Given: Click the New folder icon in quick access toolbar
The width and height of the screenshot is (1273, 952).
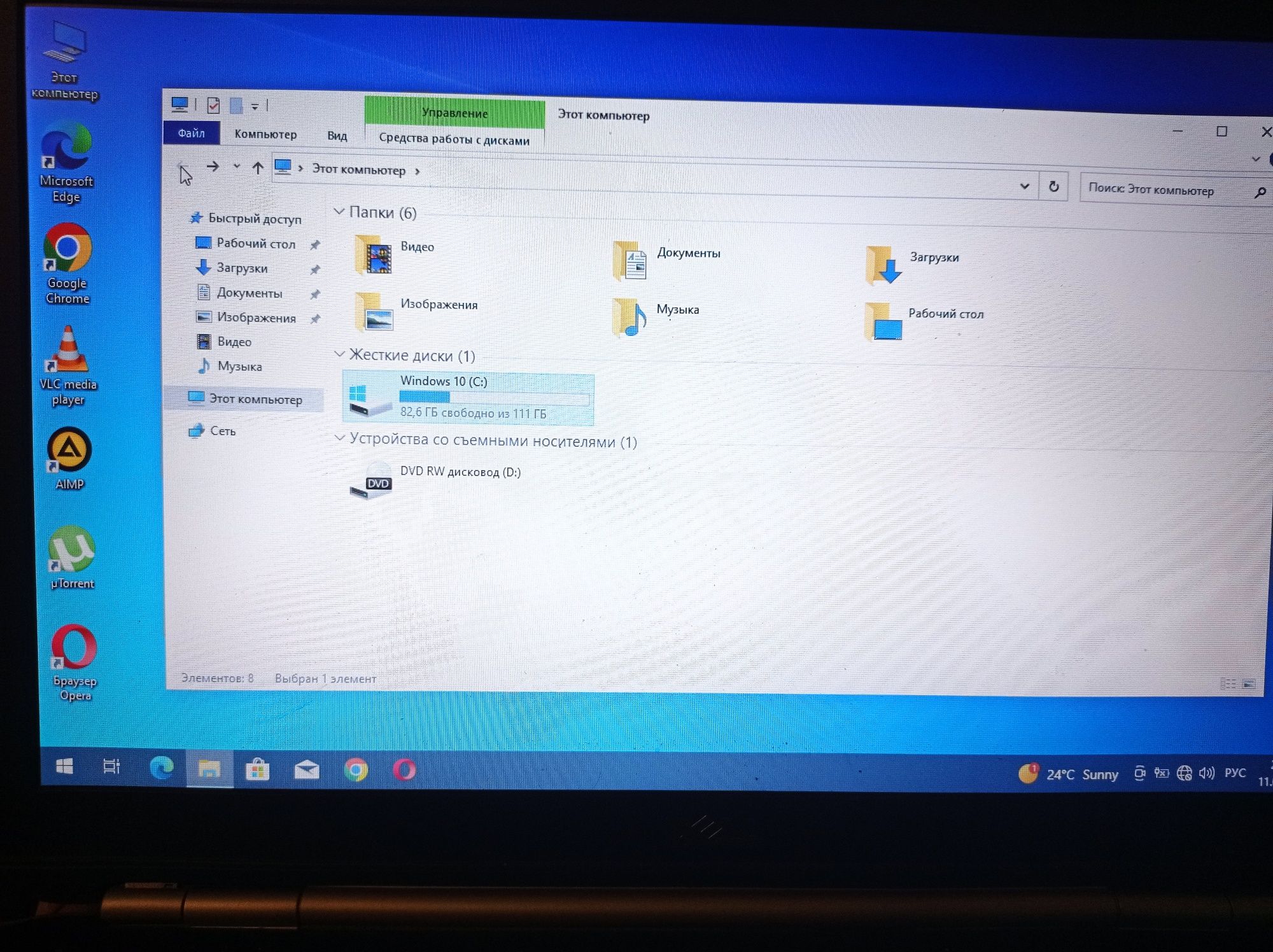Looking at the screenshot, I should pyautogui.click(x=236, y=106).
